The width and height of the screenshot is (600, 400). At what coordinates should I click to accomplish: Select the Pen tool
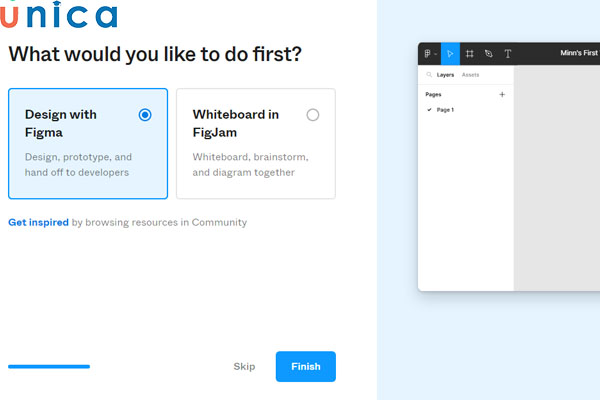tap(488, 54)
